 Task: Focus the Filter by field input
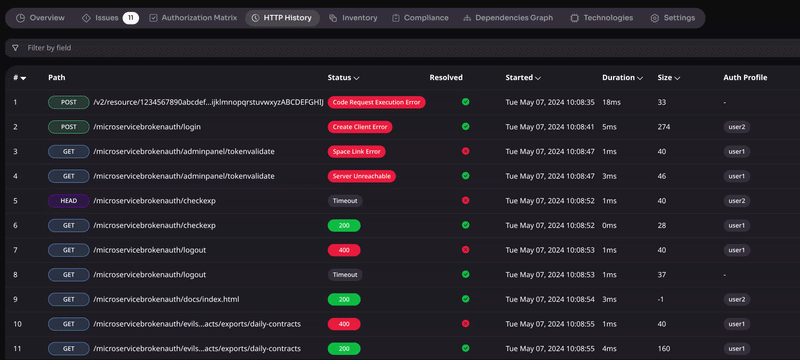point(403,48)
